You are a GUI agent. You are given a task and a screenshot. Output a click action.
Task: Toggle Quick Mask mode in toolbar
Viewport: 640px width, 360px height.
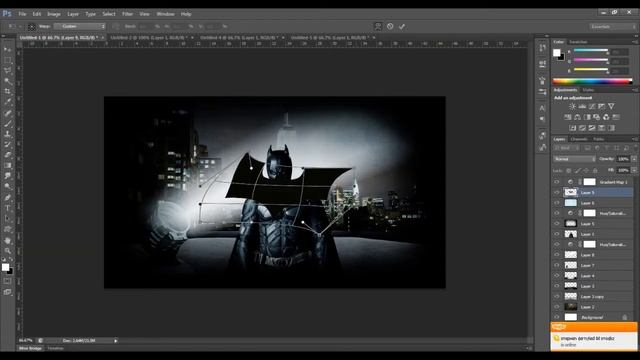click(8, 281)
